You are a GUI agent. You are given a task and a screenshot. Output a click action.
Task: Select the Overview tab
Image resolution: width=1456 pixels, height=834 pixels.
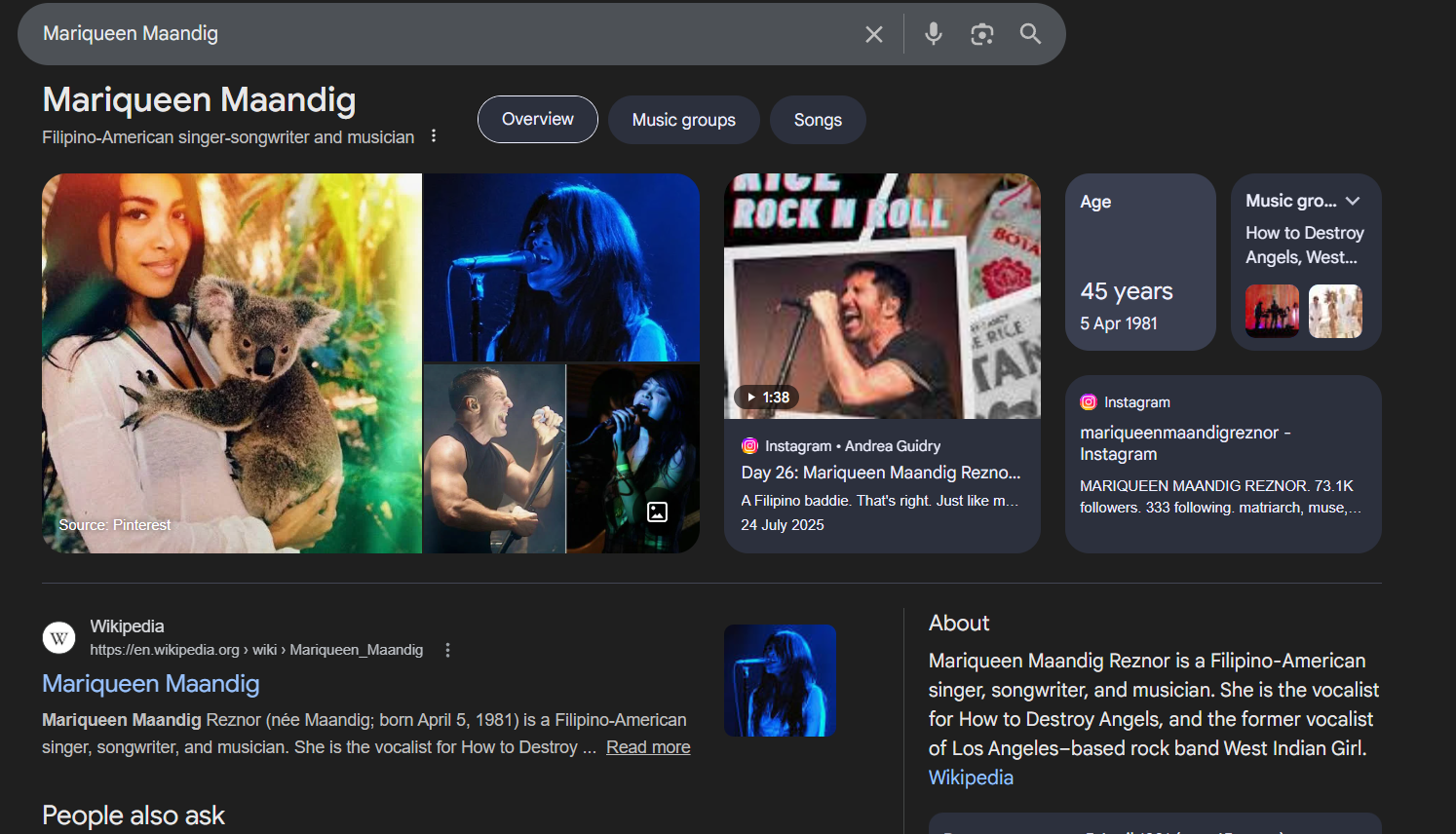click(538, 120)
